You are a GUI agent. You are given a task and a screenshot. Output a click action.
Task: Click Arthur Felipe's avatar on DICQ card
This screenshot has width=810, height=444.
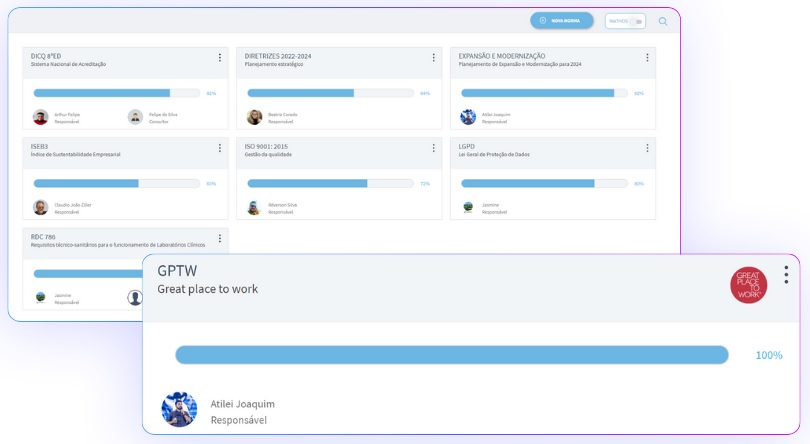(40, 117)
